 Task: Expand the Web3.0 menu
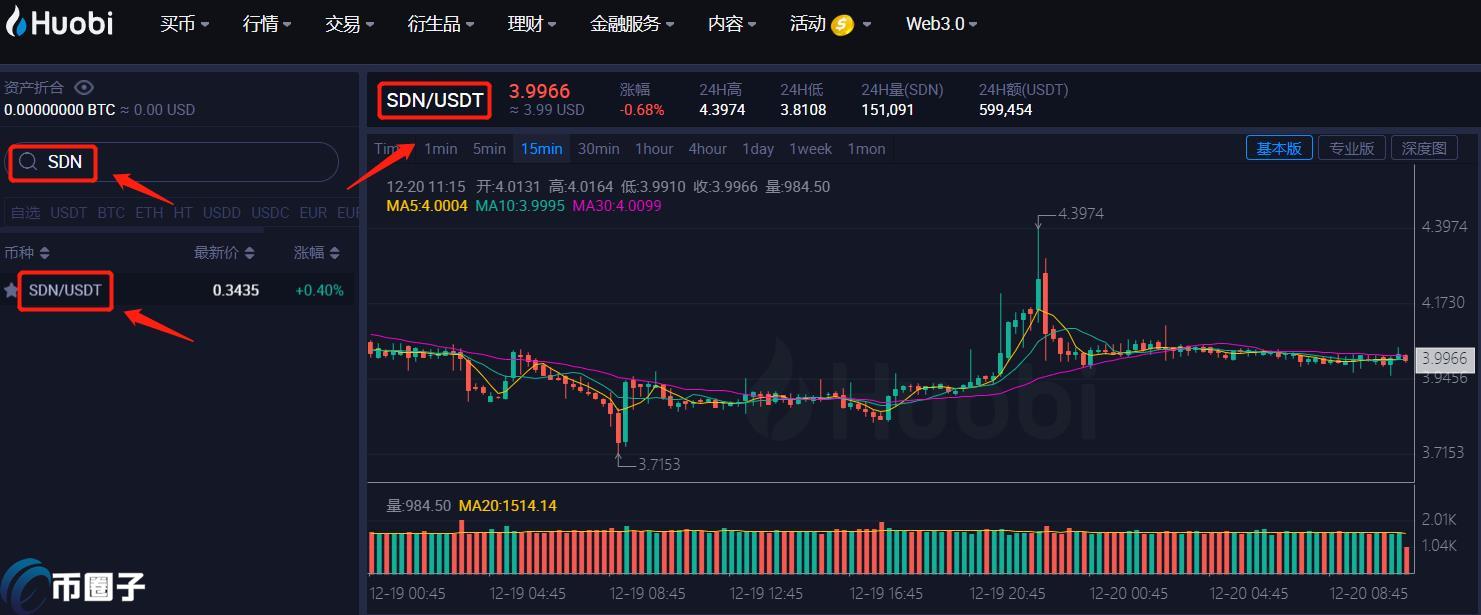[941, 24]
